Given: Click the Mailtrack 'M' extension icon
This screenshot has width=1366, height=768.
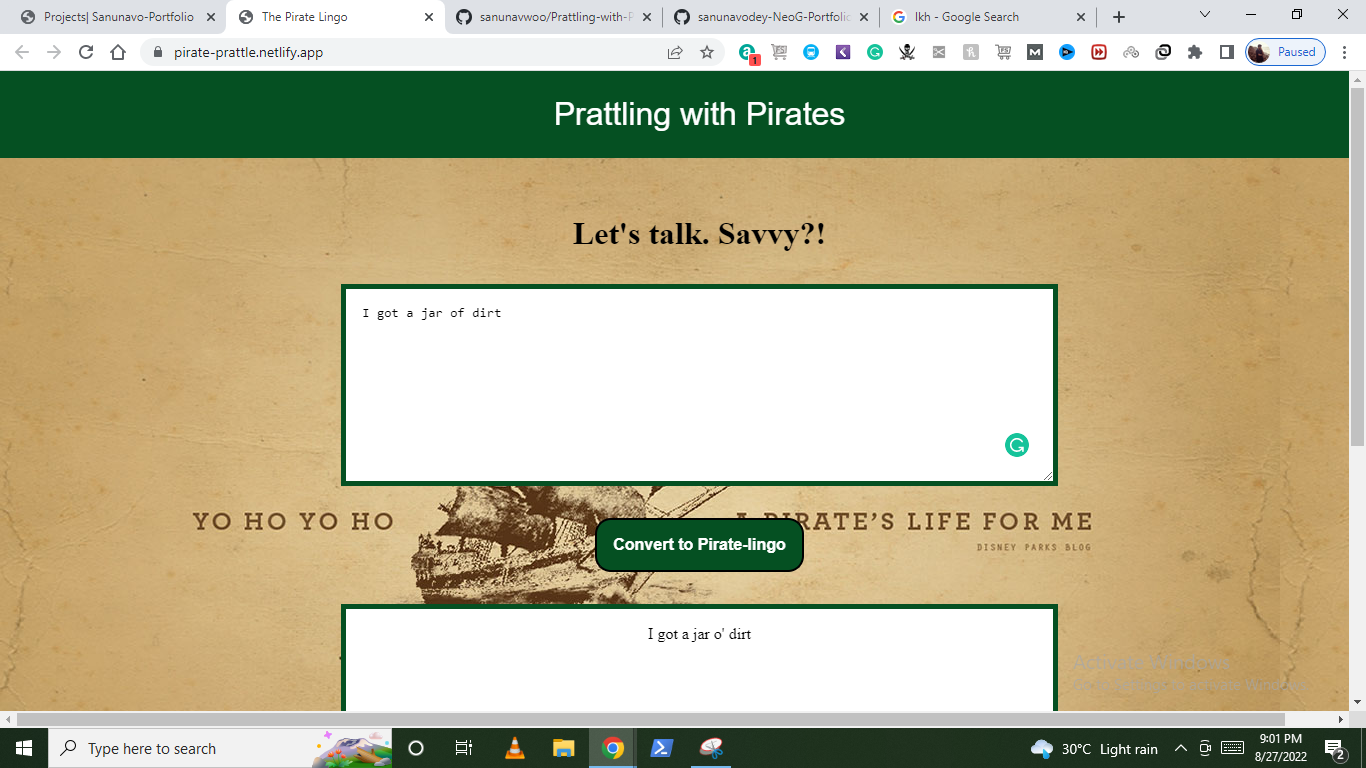Looking at the screenshot, I should pos(1035,51).
